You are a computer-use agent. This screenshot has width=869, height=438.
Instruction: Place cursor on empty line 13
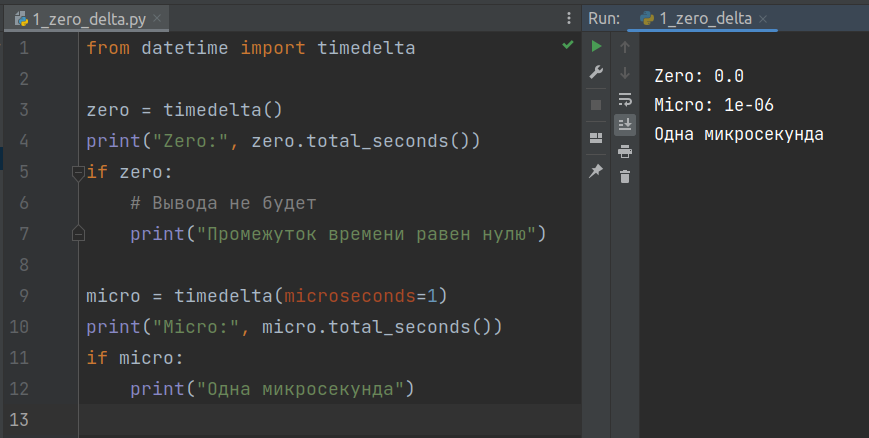pos(330,420)
